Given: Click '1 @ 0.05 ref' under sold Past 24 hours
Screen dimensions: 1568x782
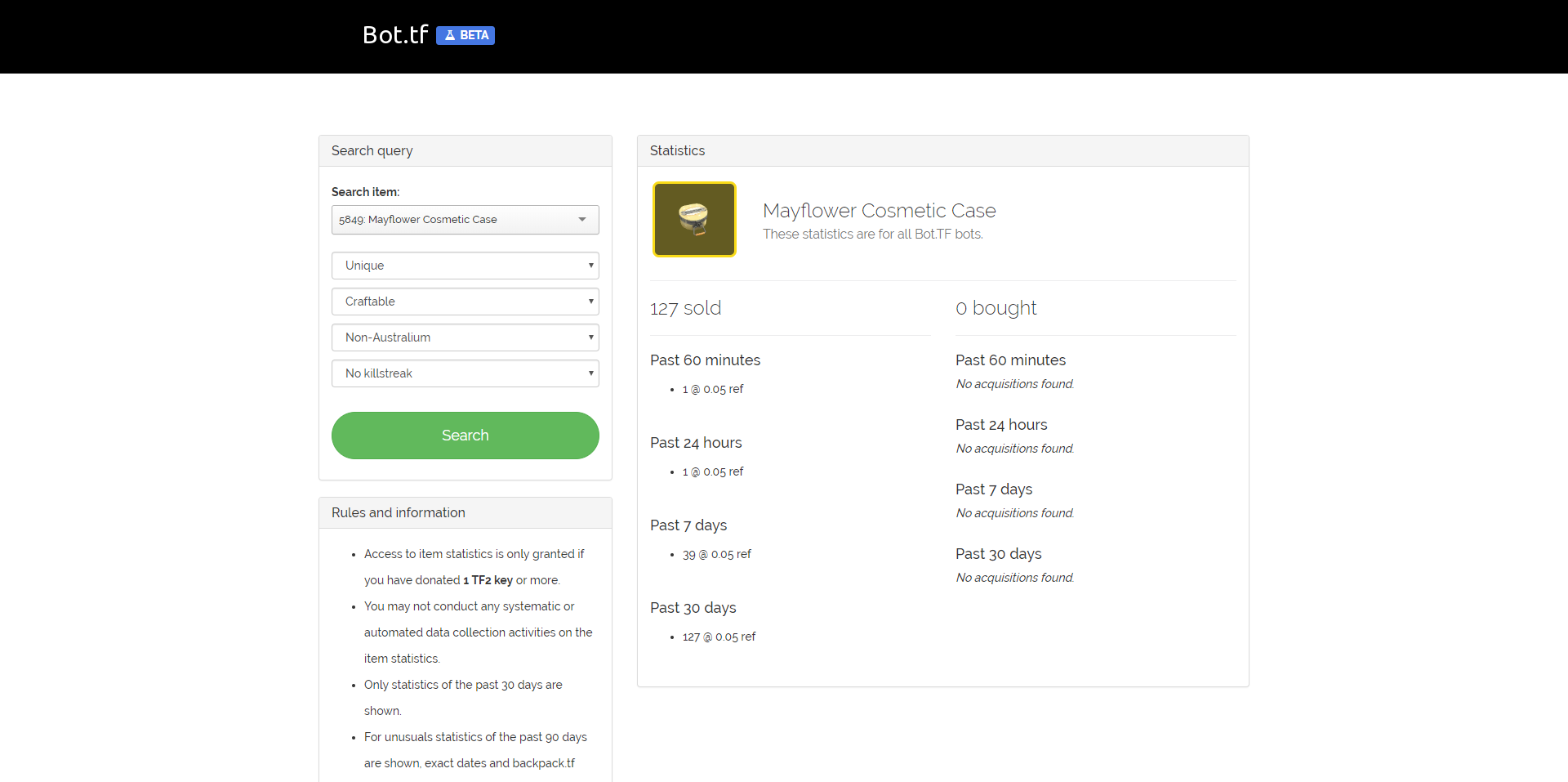Looking at the screenshot, I should pos(713,471).
